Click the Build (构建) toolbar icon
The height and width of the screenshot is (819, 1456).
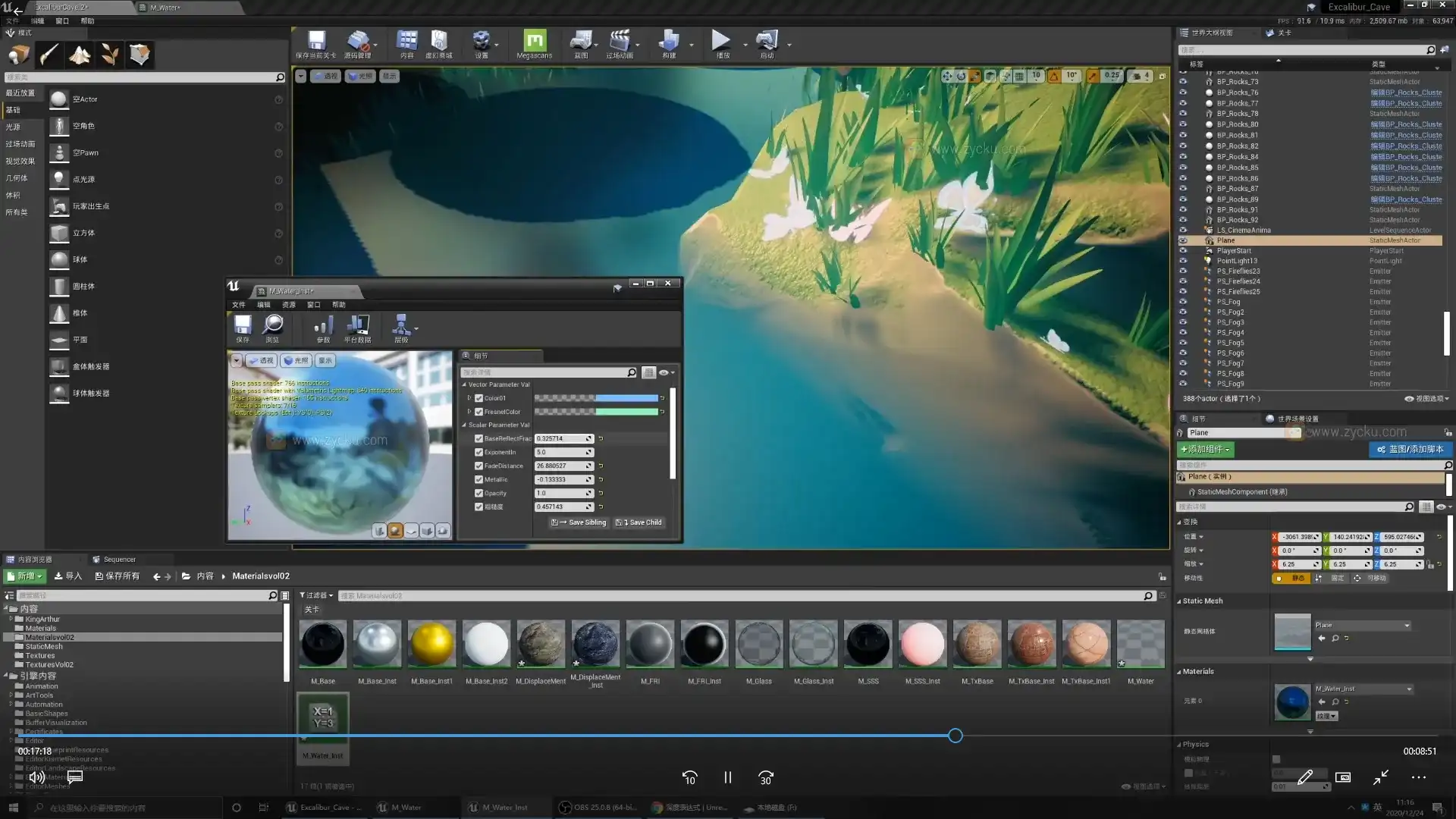(x=670, y=42)
